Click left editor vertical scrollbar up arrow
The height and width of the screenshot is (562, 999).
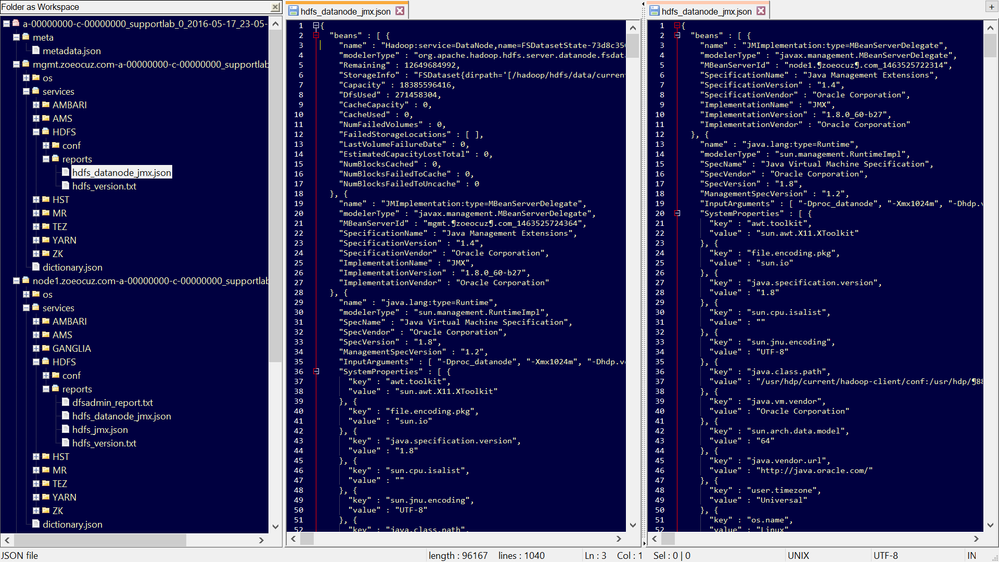point(633,27)
